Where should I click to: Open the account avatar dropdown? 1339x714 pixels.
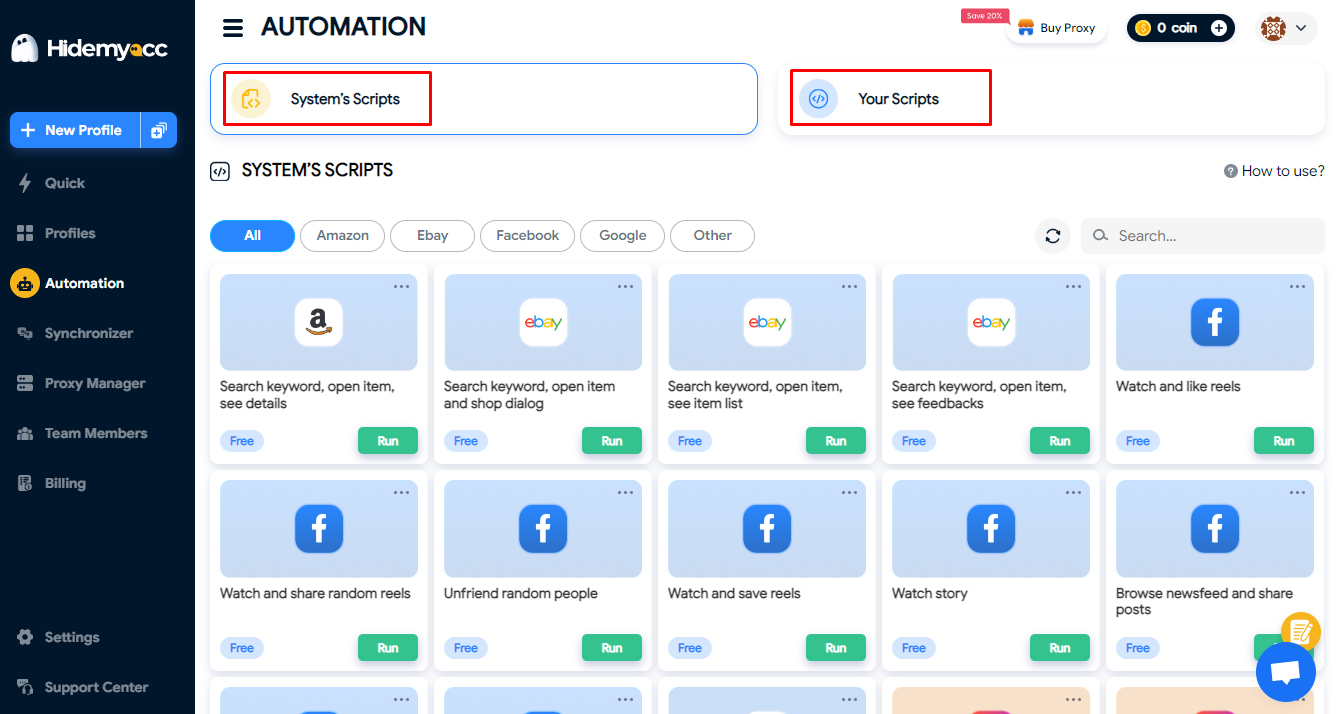coord(1286,28)
